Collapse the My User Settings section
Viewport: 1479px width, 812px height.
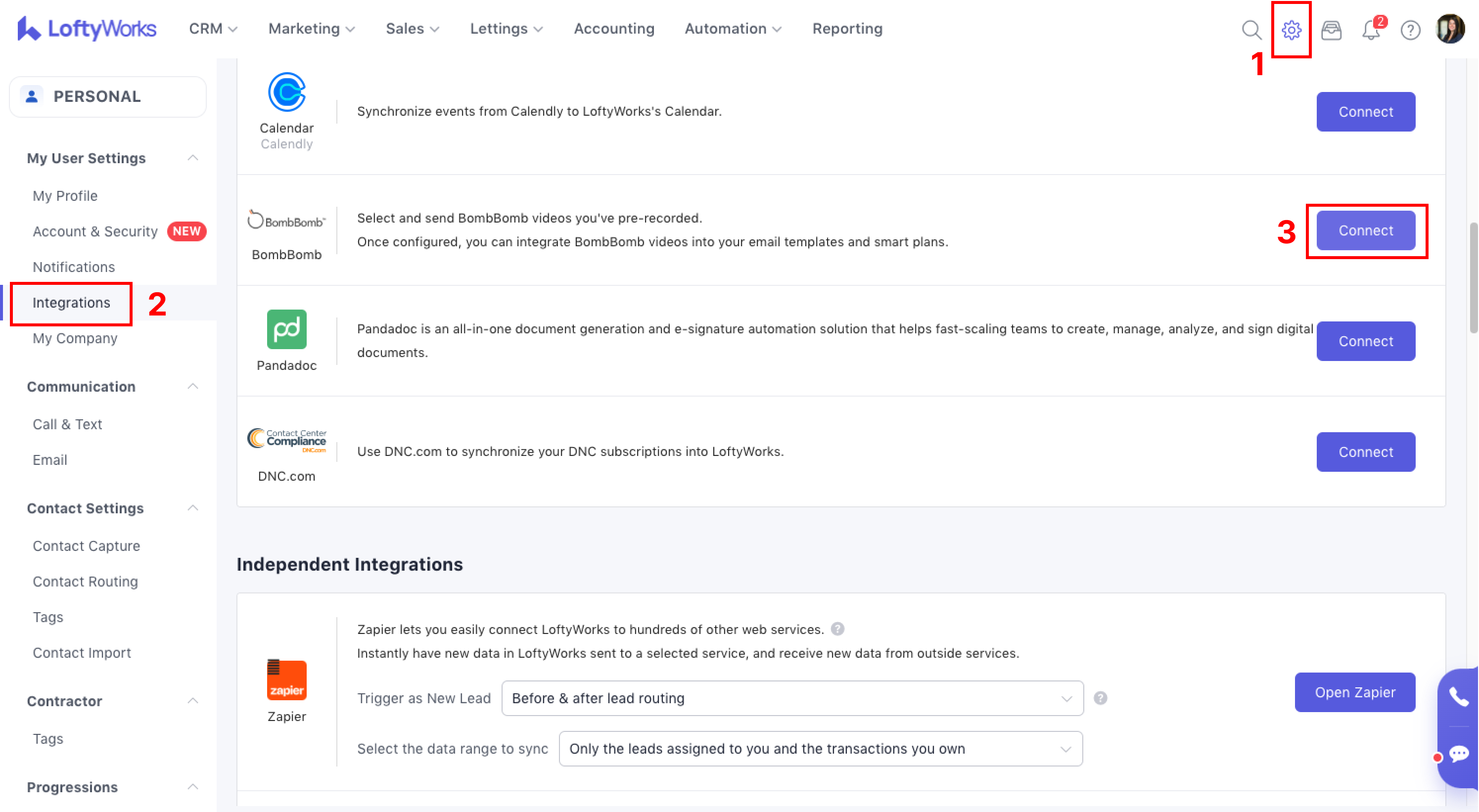pos(193,158)
